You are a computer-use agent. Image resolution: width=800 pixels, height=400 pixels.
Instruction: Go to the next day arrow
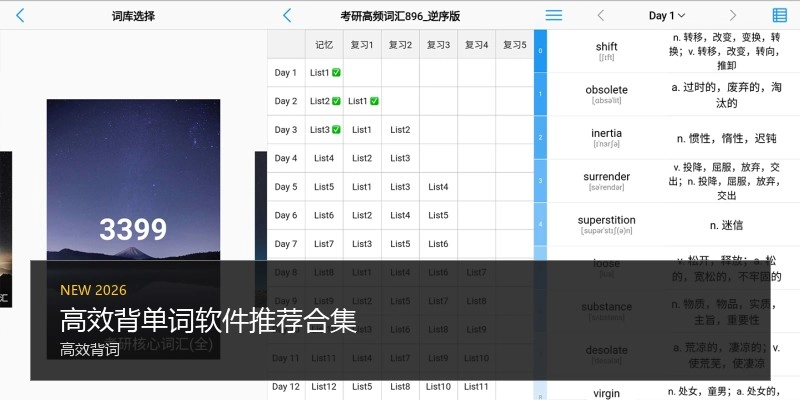(733, 15)
